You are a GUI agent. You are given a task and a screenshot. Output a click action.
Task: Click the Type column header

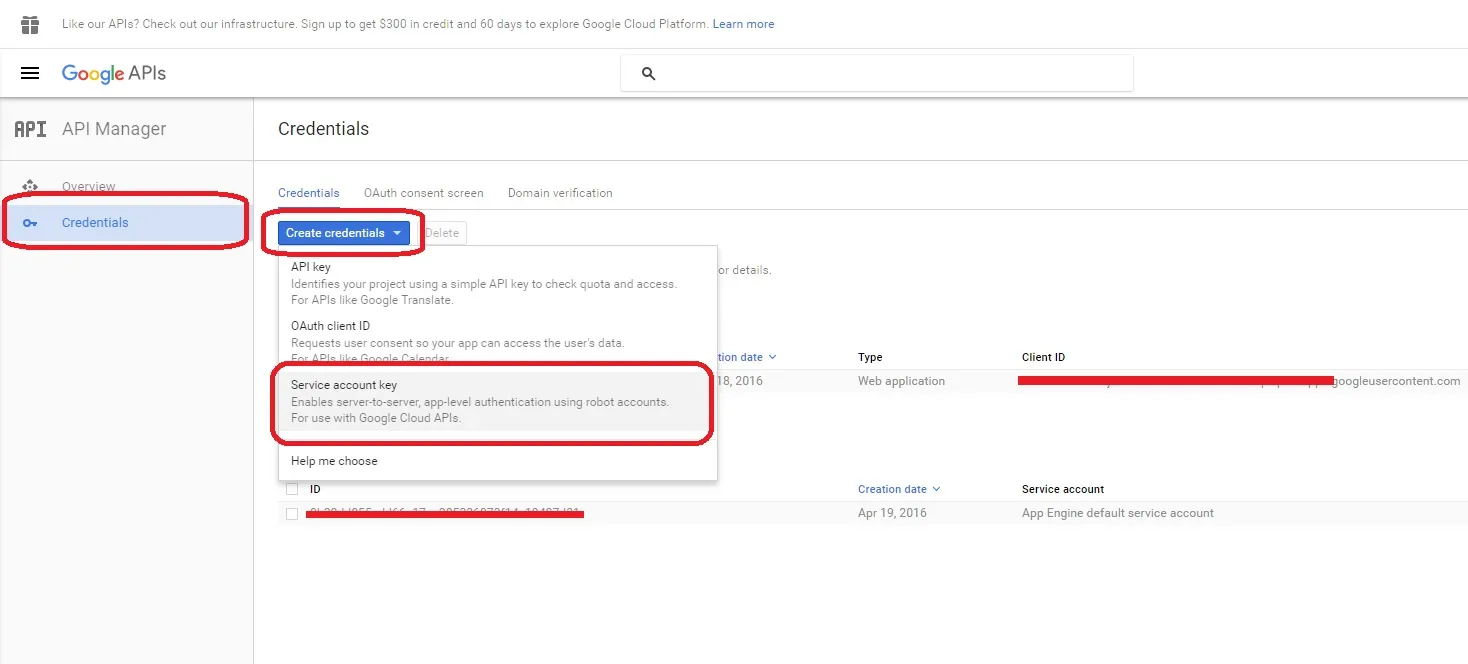coord(870,357)
